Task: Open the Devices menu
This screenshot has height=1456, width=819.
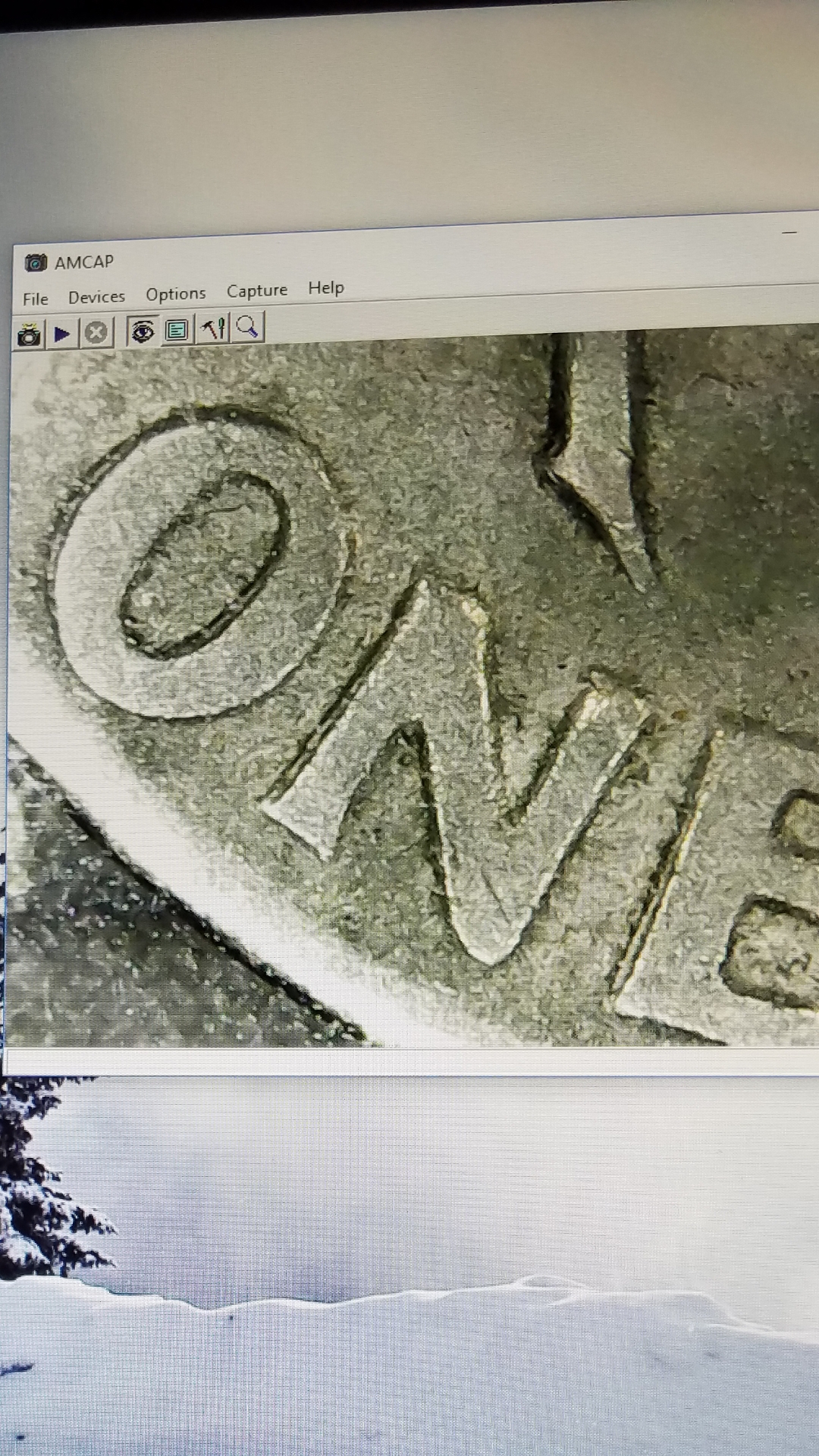Action: tap(96, 297)
